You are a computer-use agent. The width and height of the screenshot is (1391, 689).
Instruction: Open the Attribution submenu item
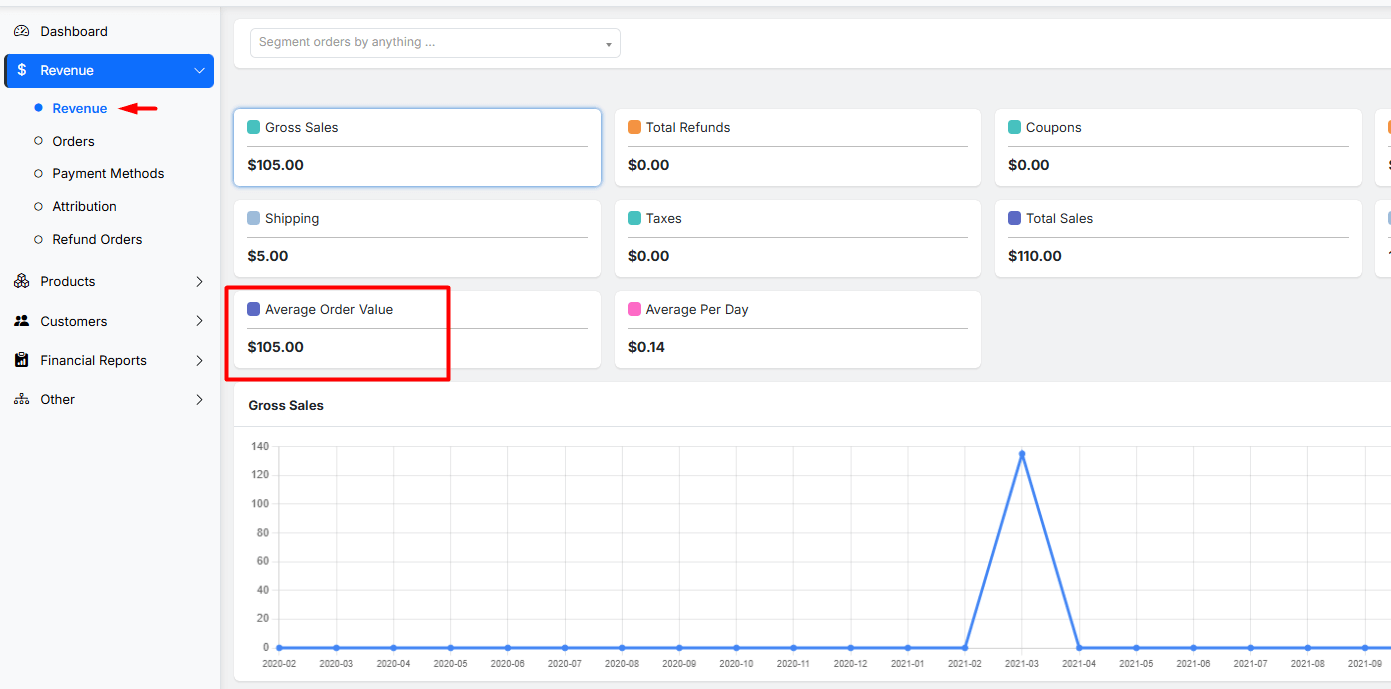[x=84, y=206]
